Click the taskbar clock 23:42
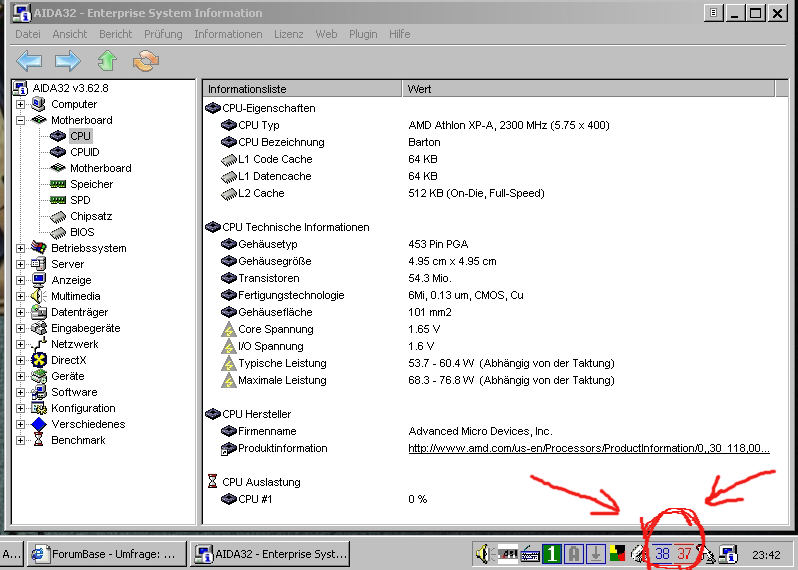Screen dimensions: 798x570 pyautogui.click(x=766, y=555)
